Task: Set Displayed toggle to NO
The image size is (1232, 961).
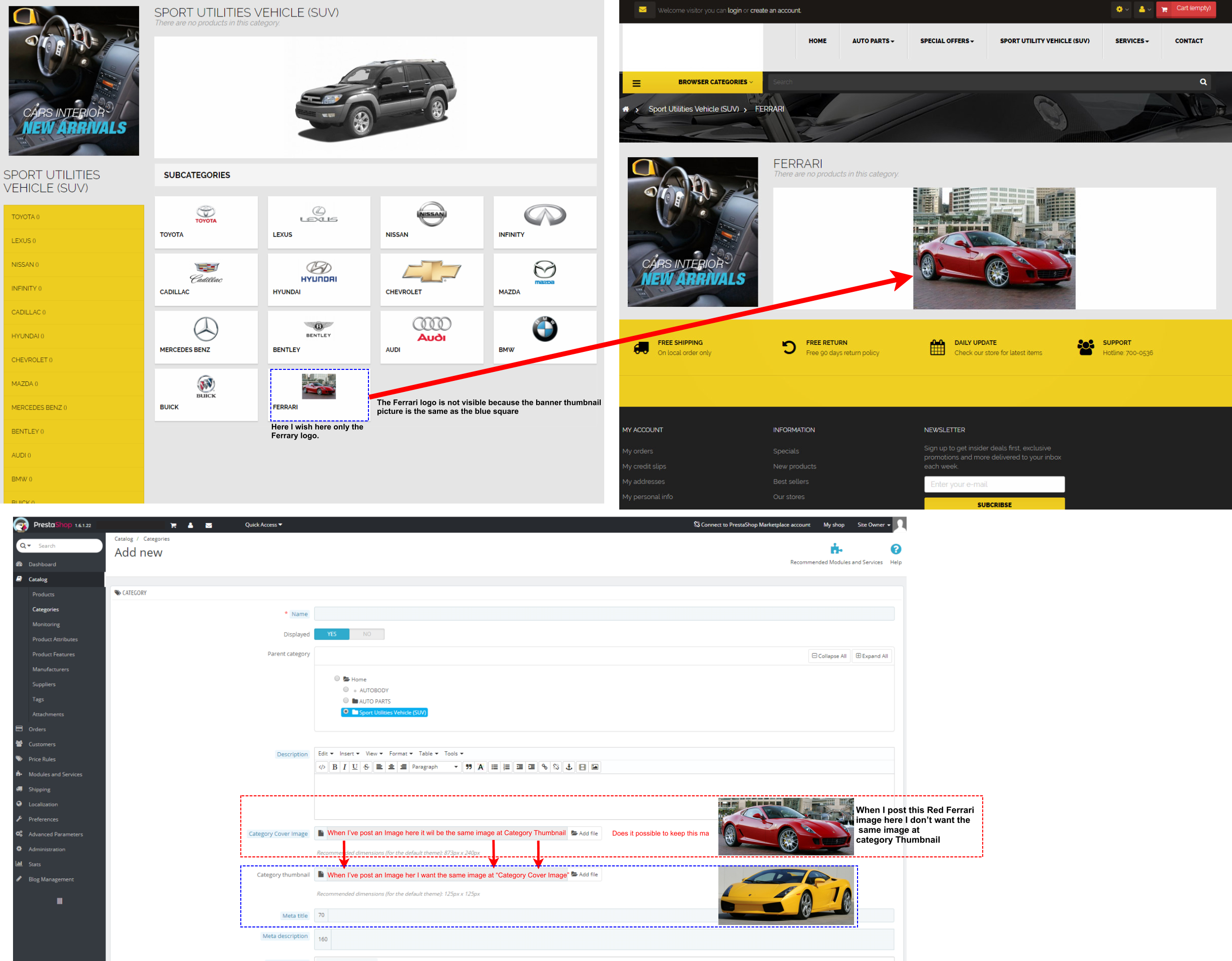Action: (366, 634)
